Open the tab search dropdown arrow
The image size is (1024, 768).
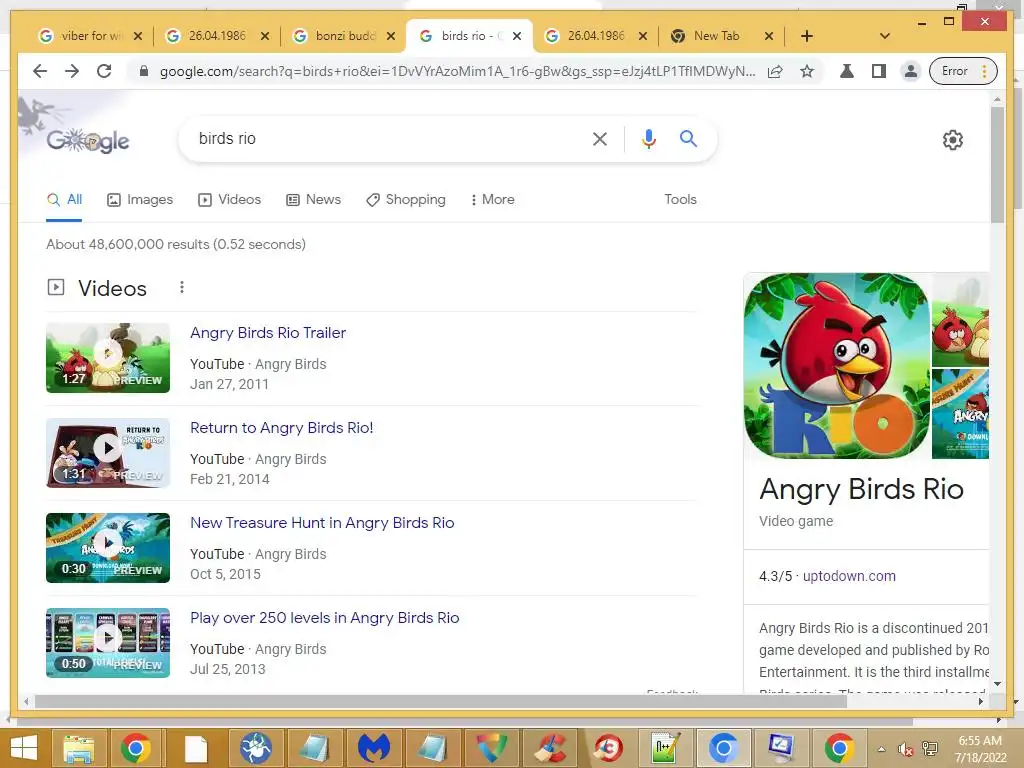(885, 36)
